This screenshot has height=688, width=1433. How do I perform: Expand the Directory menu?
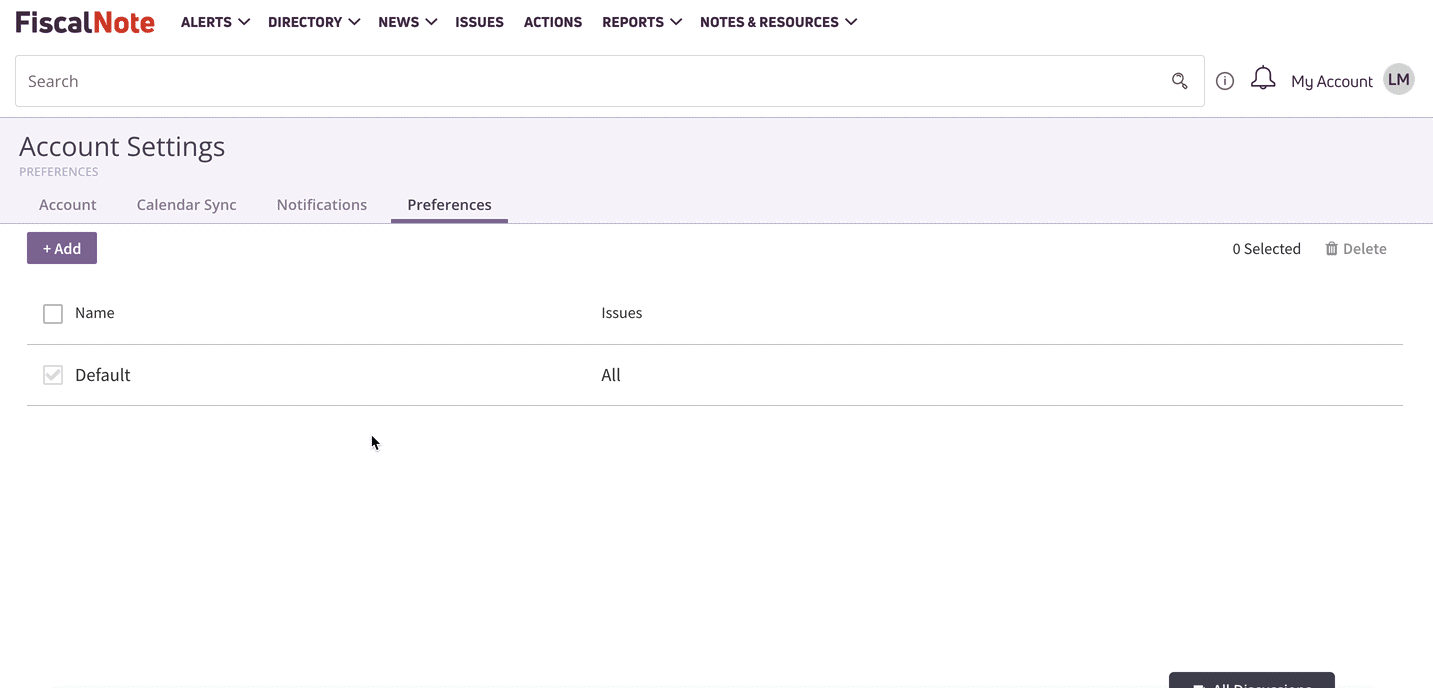(314, 22)
